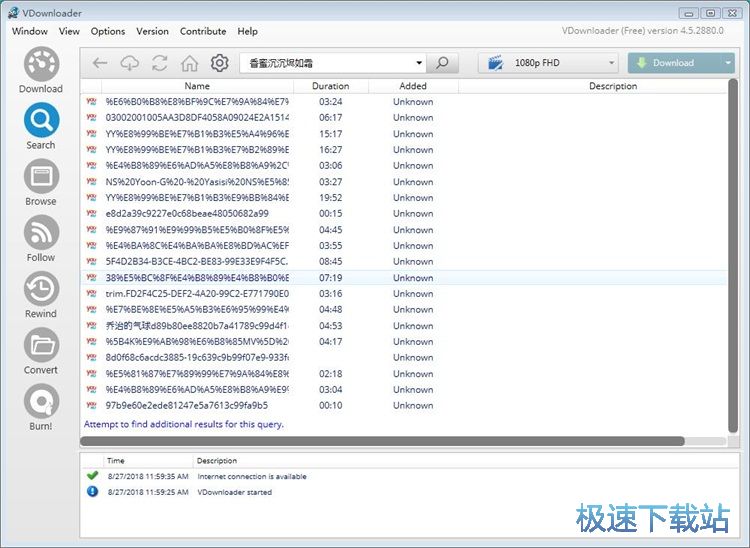The width and height of the screenshot is (750, 548).
Task: Open the Burn! disc tool
Action: 41,407
